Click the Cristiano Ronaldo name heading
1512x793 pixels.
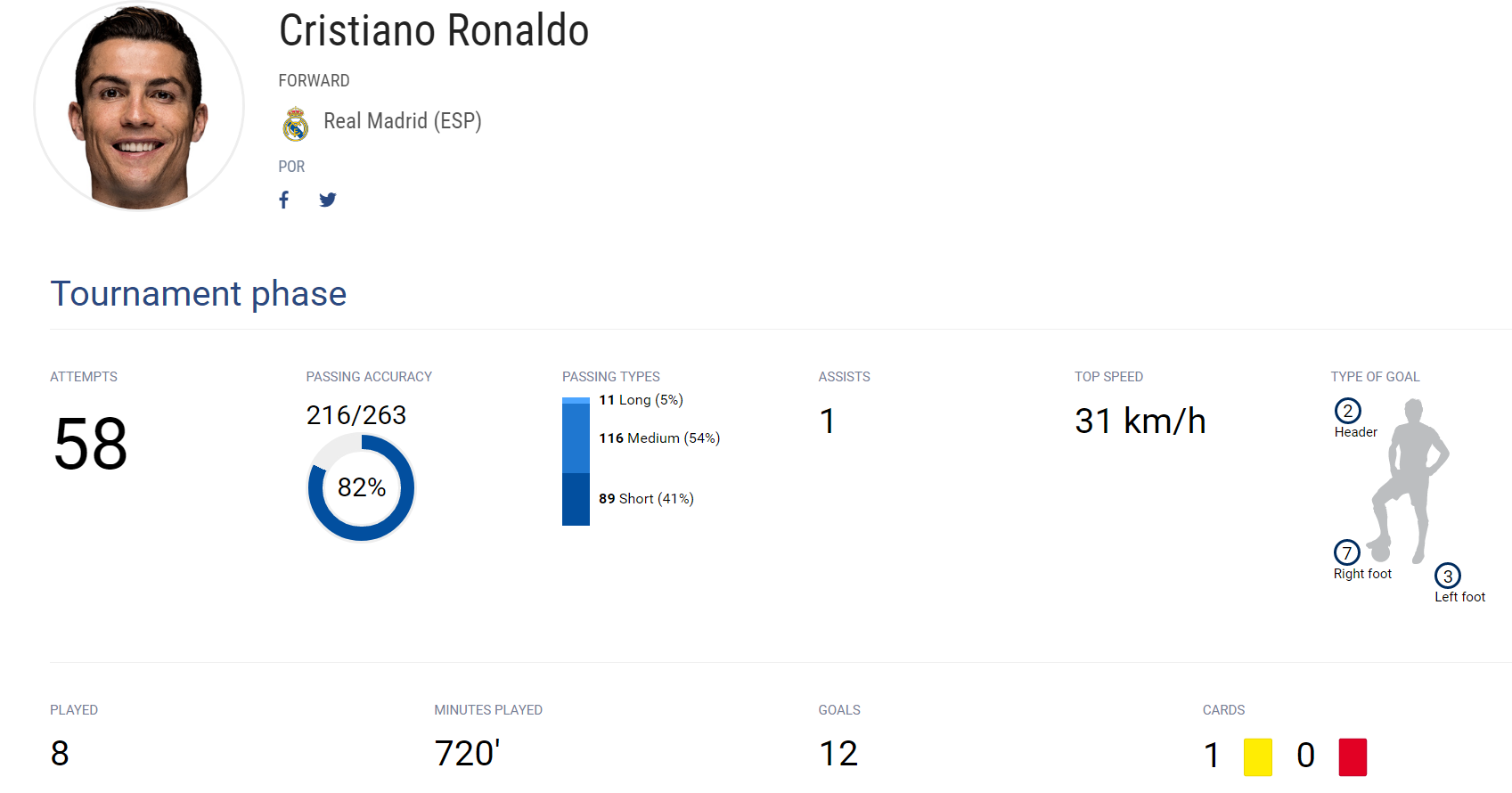click(434, 31)
